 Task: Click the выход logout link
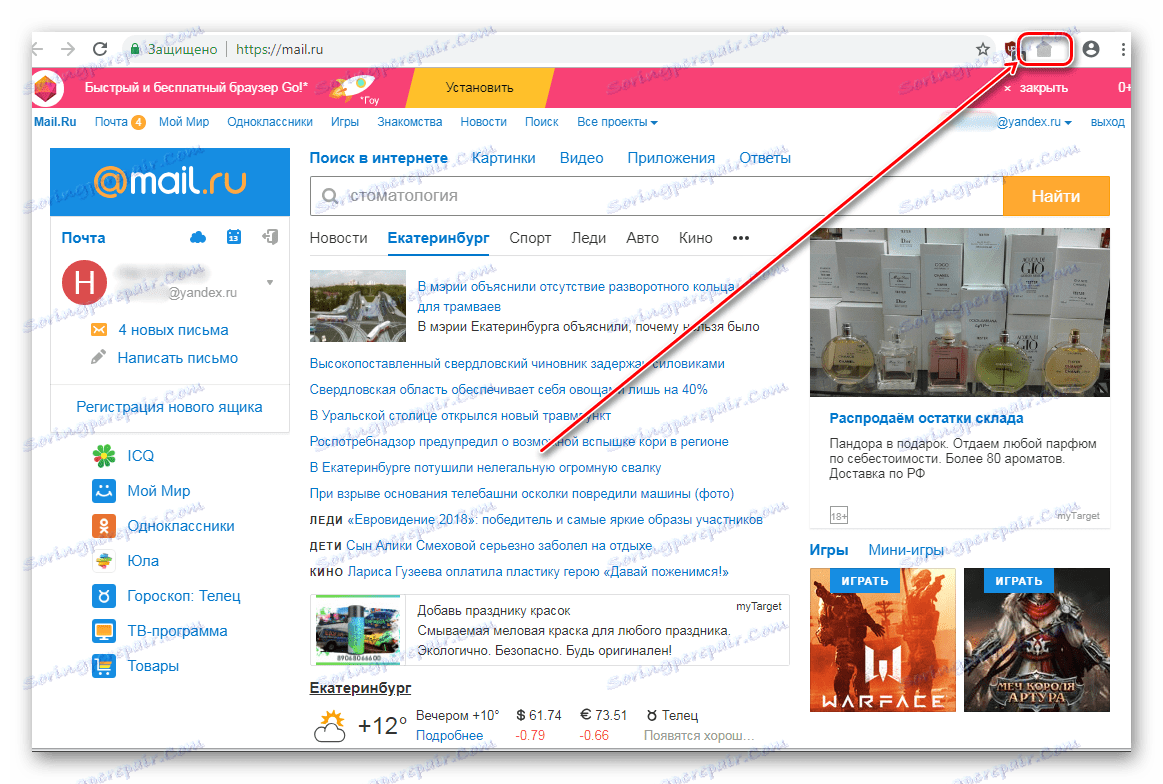tap(1107, 122)
